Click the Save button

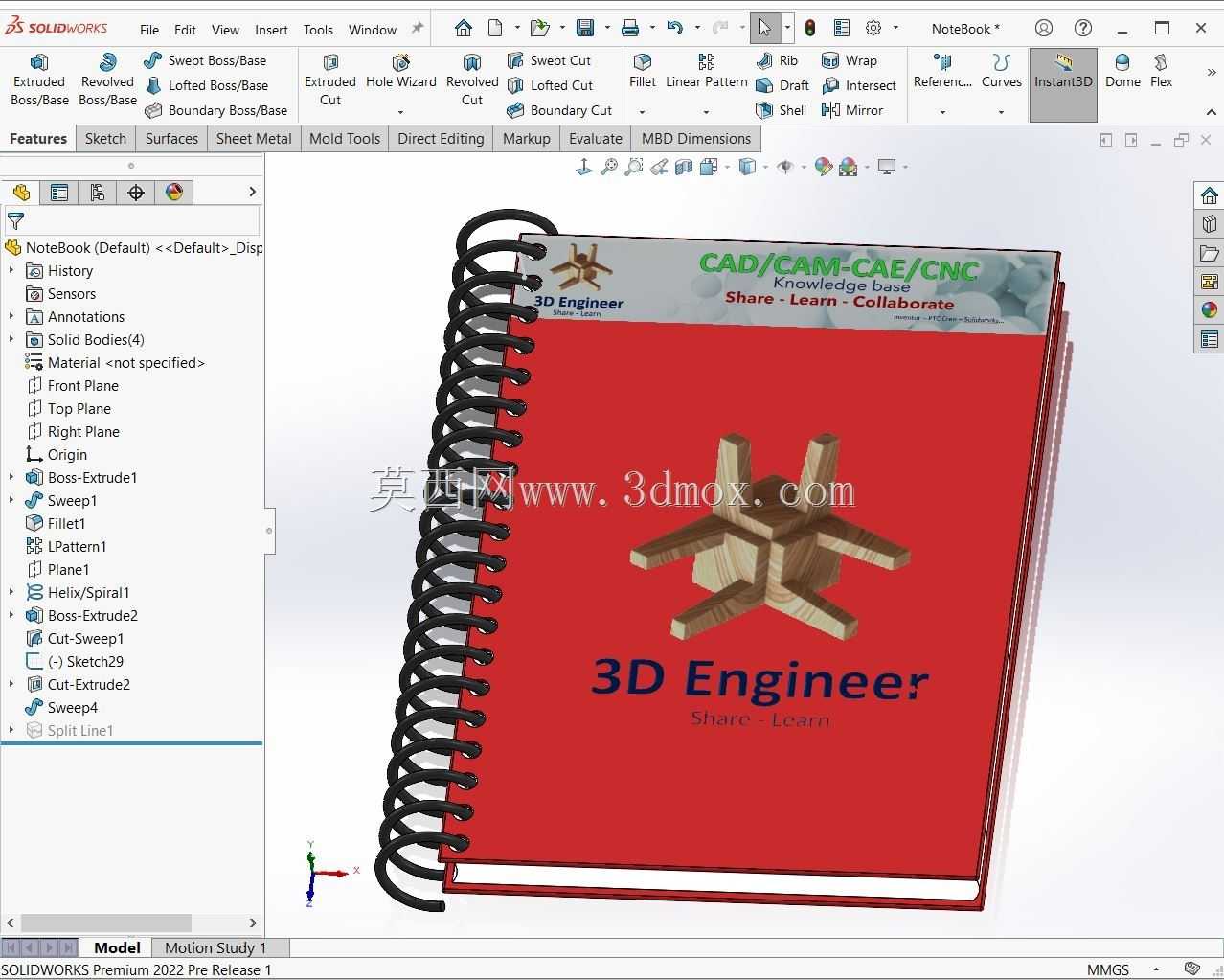[x=585, y=29]
